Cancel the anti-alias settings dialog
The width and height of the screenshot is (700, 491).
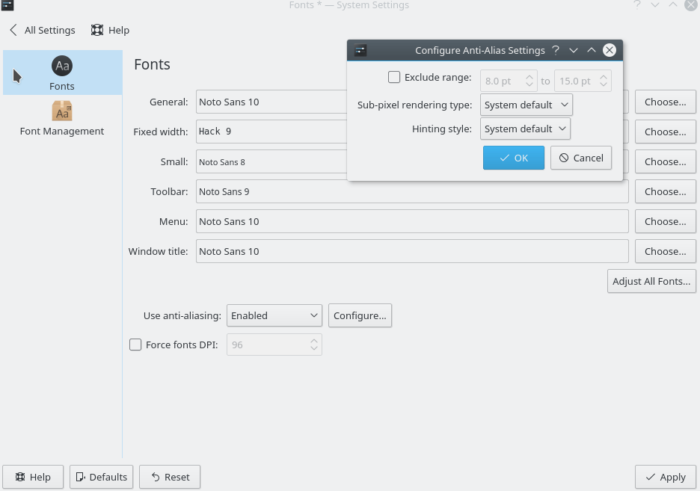(581, 158)
